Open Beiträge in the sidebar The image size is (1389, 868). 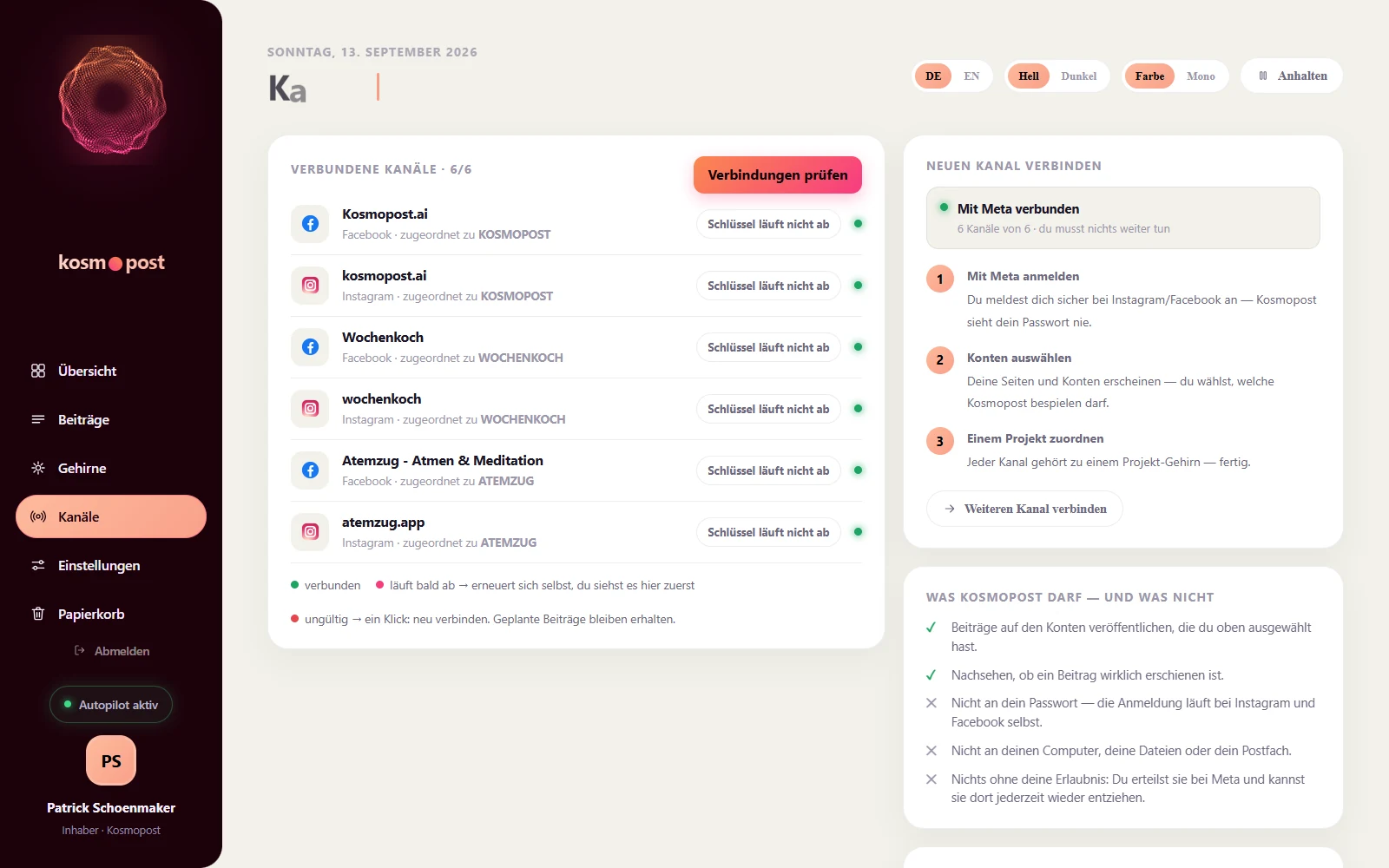pos(111,419)
